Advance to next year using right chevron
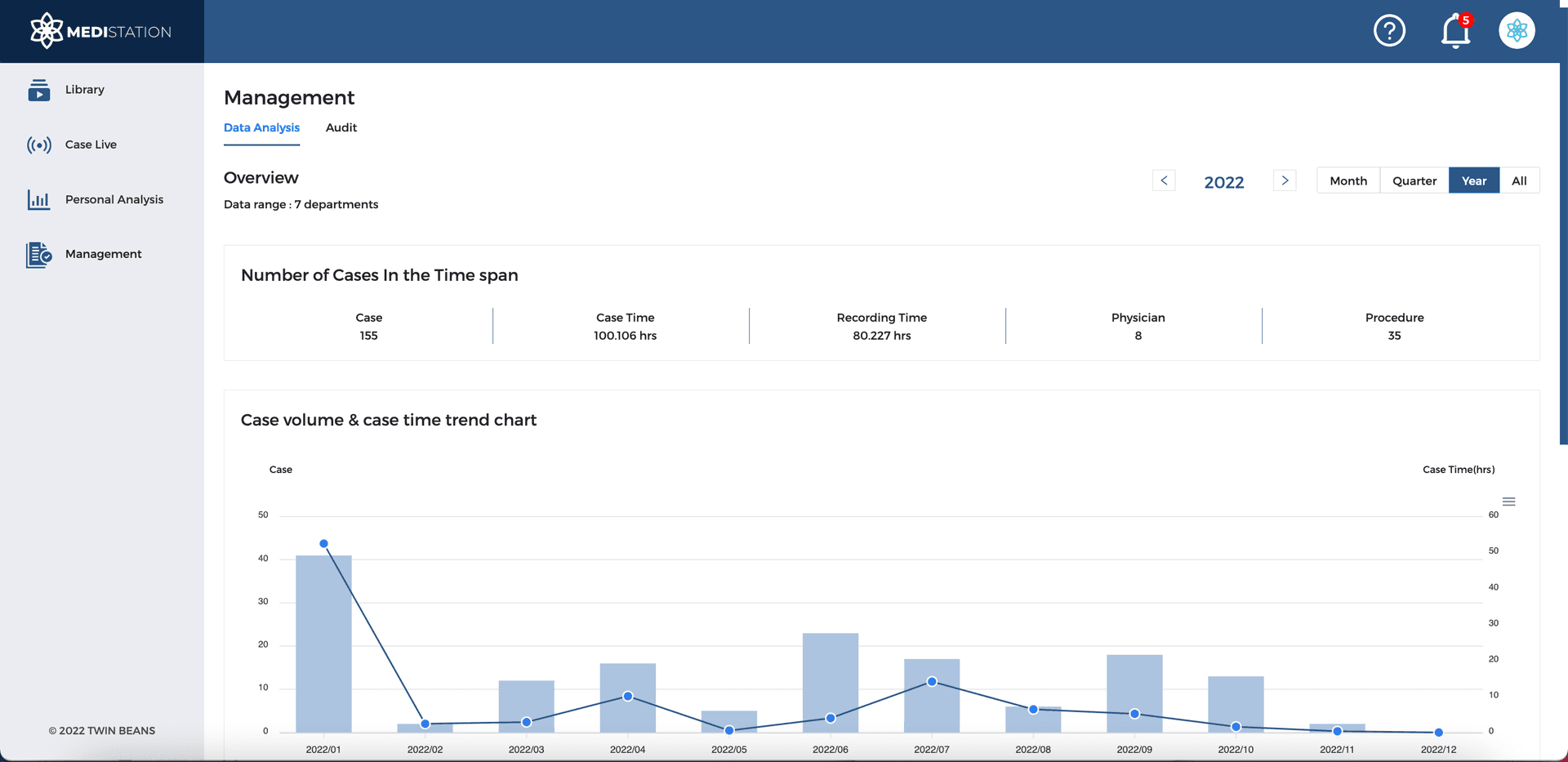 coord(1284,180)
